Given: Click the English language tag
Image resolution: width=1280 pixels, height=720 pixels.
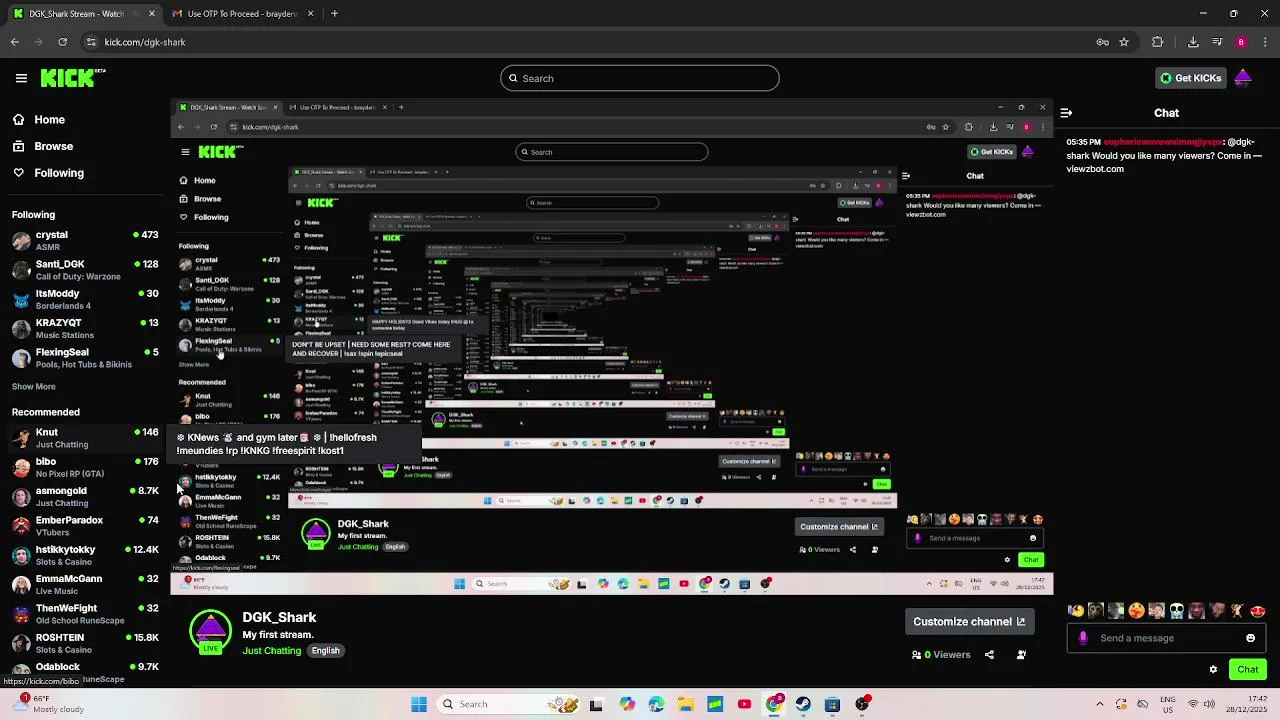Looking at the screenshot, I should pyautogui.click(x=325, y=651).
